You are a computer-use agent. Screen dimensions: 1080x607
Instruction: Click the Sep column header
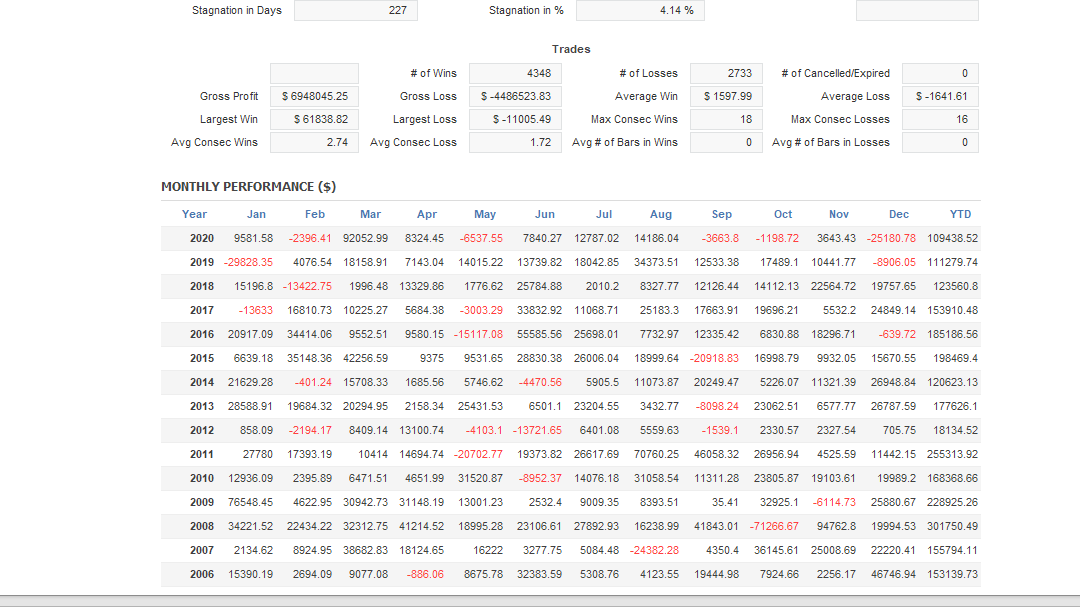click(722, 214)
